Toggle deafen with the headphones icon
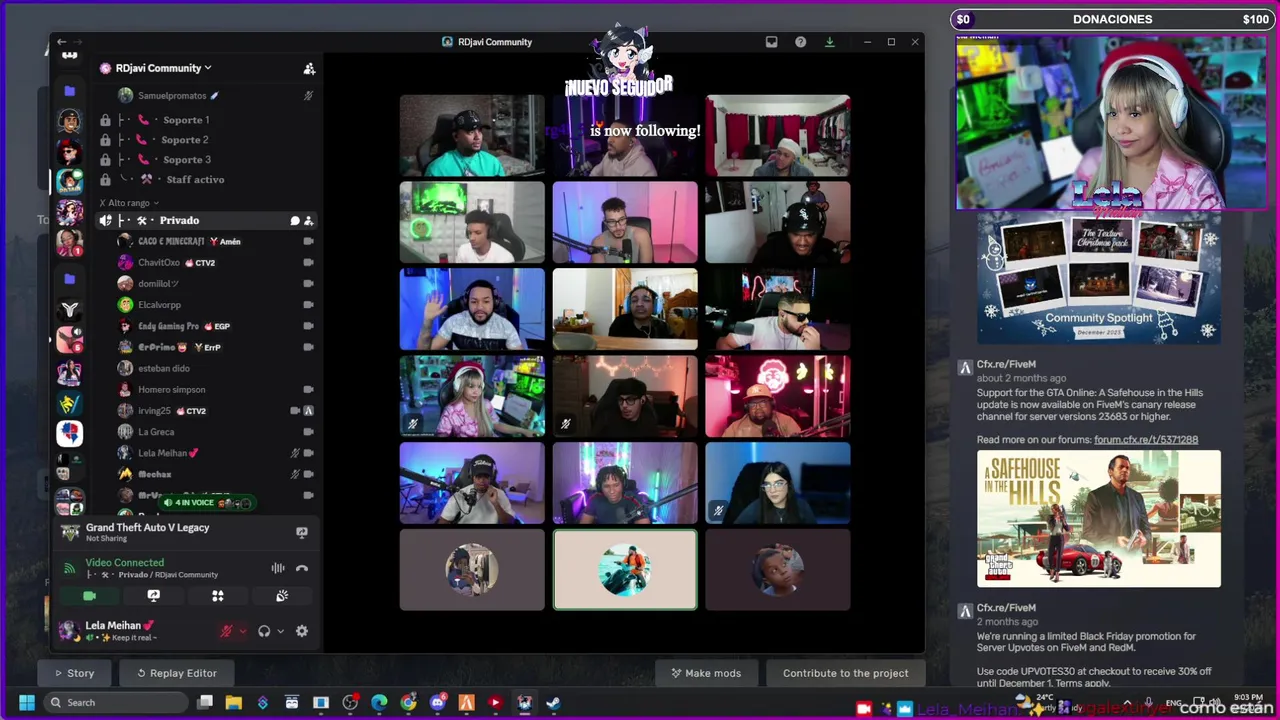1280x720 pixels. (x=264, y=631)
